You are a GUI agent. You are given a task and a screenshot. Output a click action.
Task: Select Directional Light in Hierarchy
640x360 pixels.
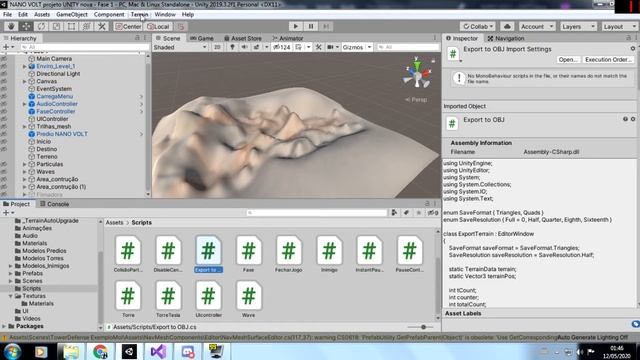tap(58, 74)
